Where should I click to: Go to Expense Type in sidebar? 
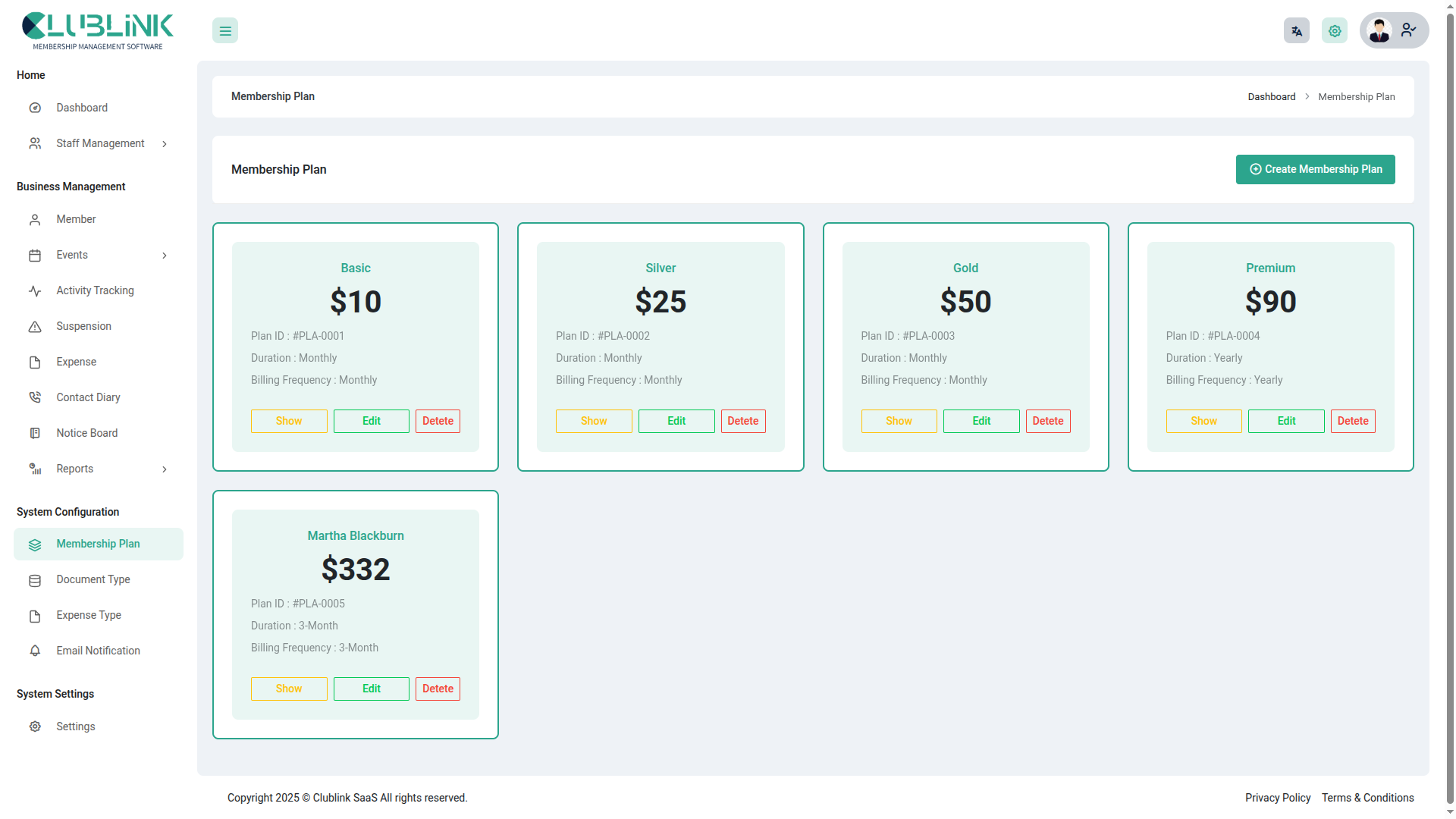89,615
